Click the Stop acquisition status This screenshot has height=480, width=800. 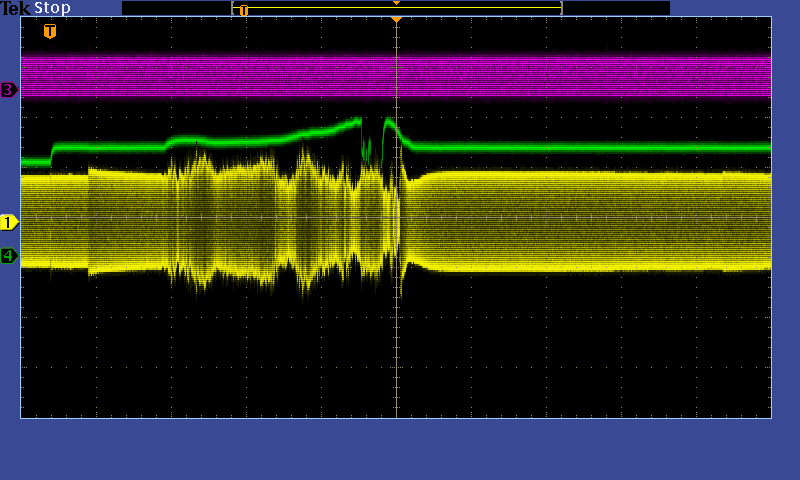[53, 8]
